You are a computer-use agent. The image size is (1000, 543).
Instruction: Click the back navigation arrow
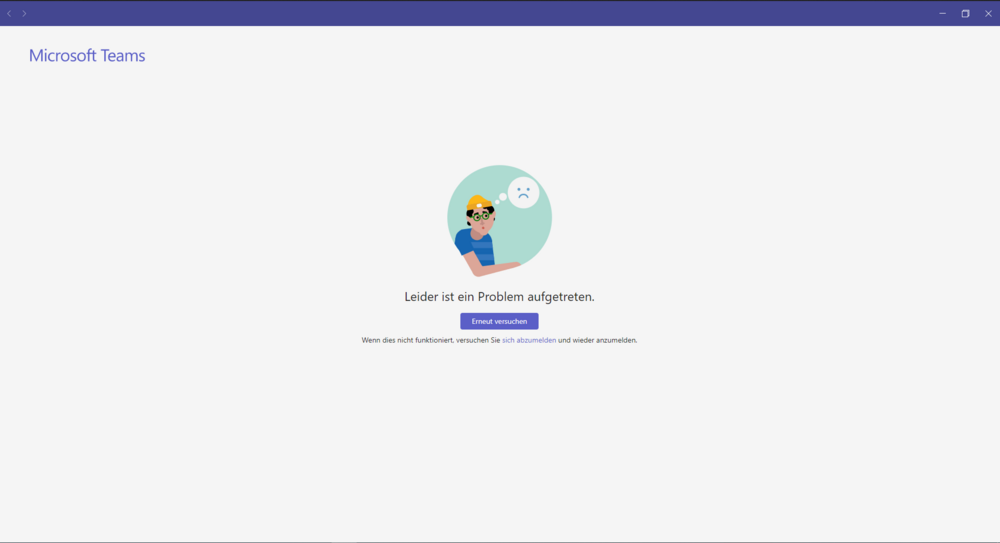click(x=9, y=13)
